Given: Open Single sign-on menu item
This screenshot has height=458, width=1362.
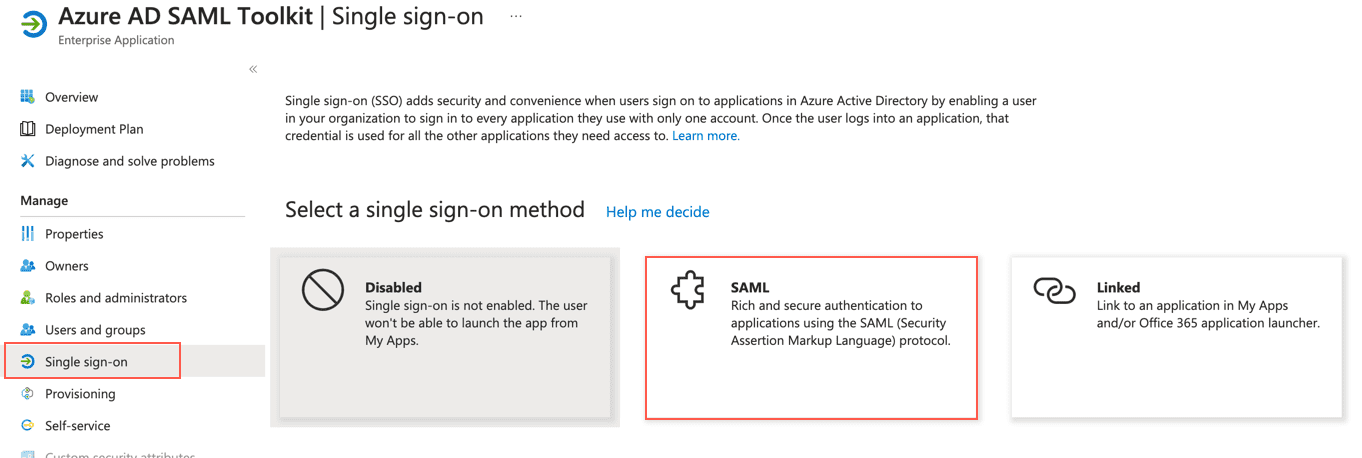Looking at the screenshot, I should [x=86, y=362].
